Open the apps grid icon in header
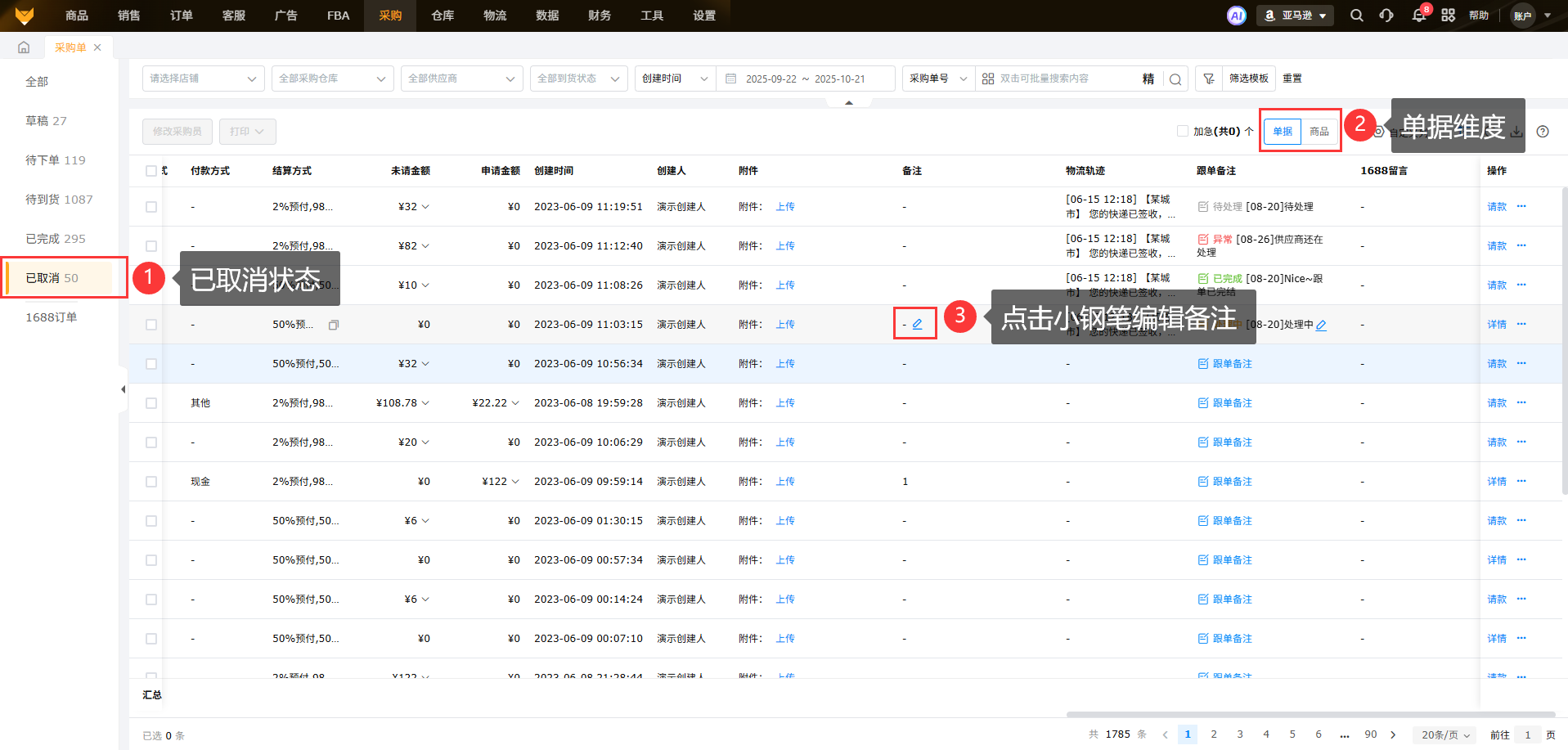The image size is (1568, 750). click(x=1448, y=16)
